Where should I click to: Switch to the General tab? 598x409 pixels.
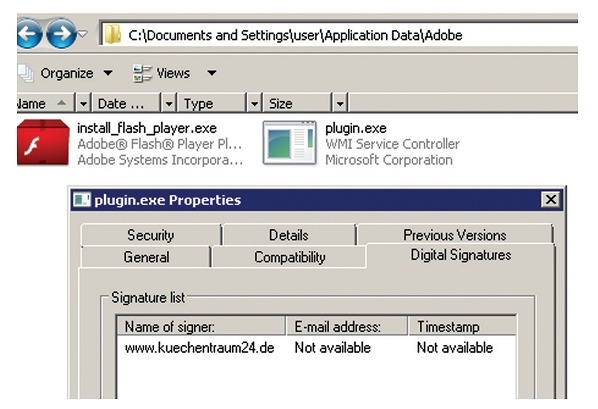point(146,257)
